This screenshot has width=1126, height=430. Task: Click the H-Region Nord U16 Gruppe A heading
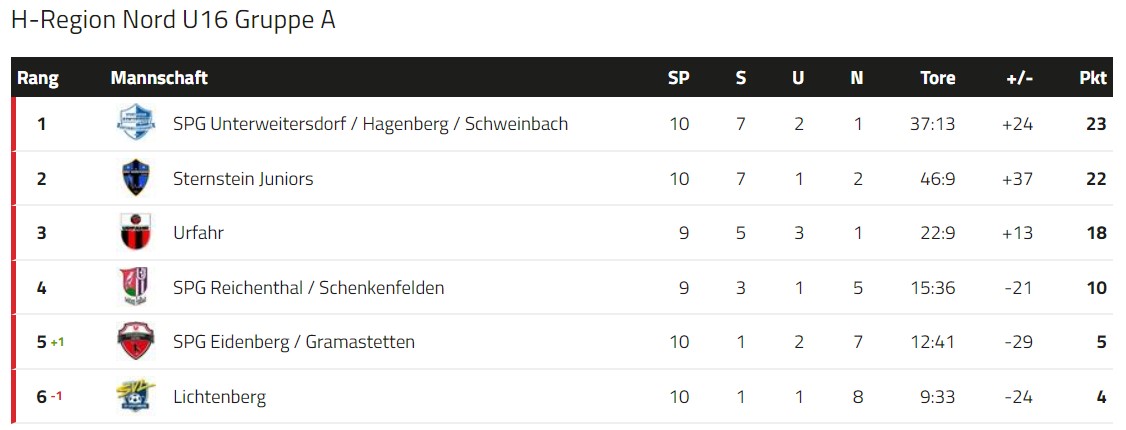tap(173, 20)
